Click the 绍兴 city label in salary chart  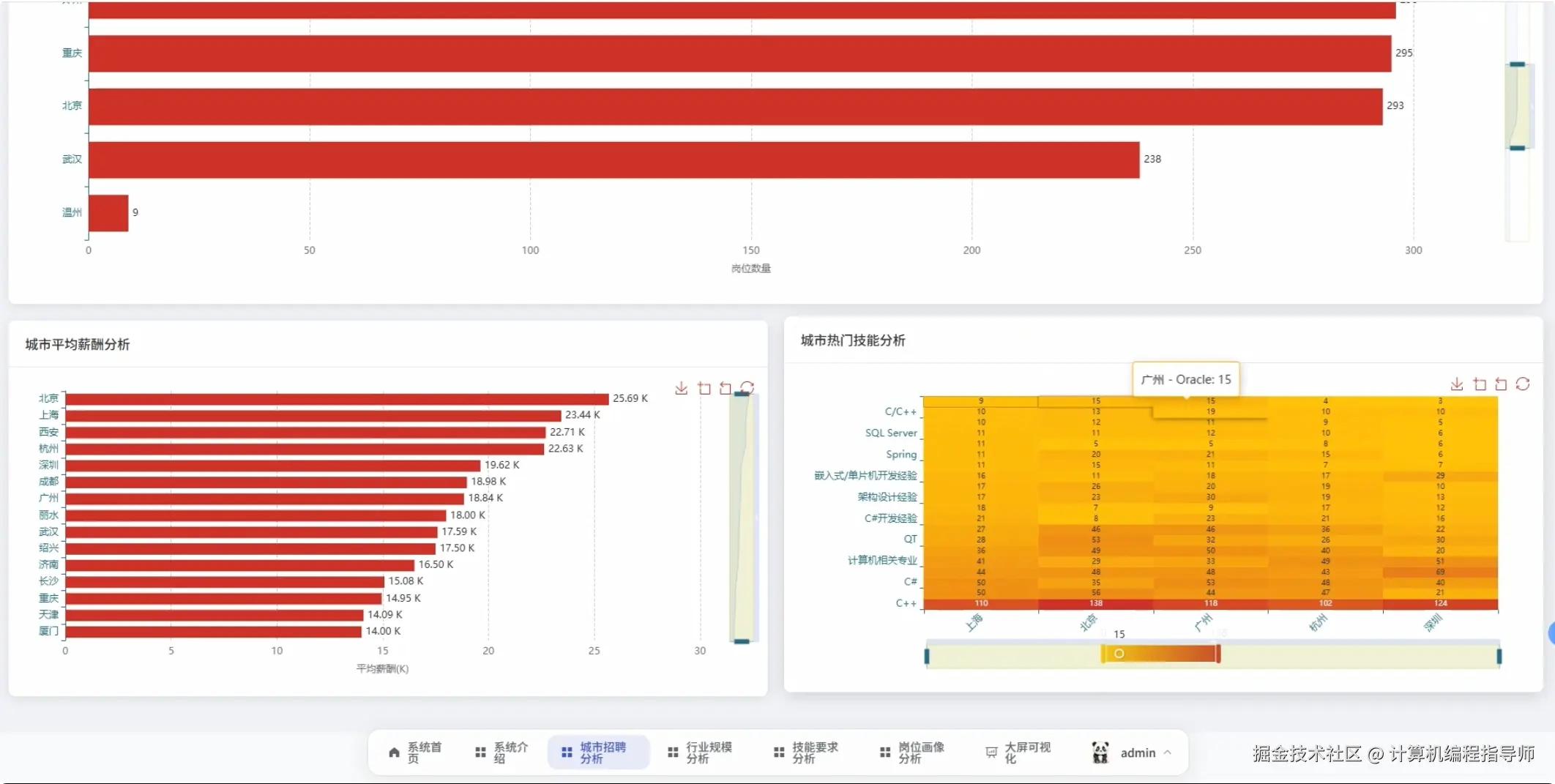click(x=48, y=548)
